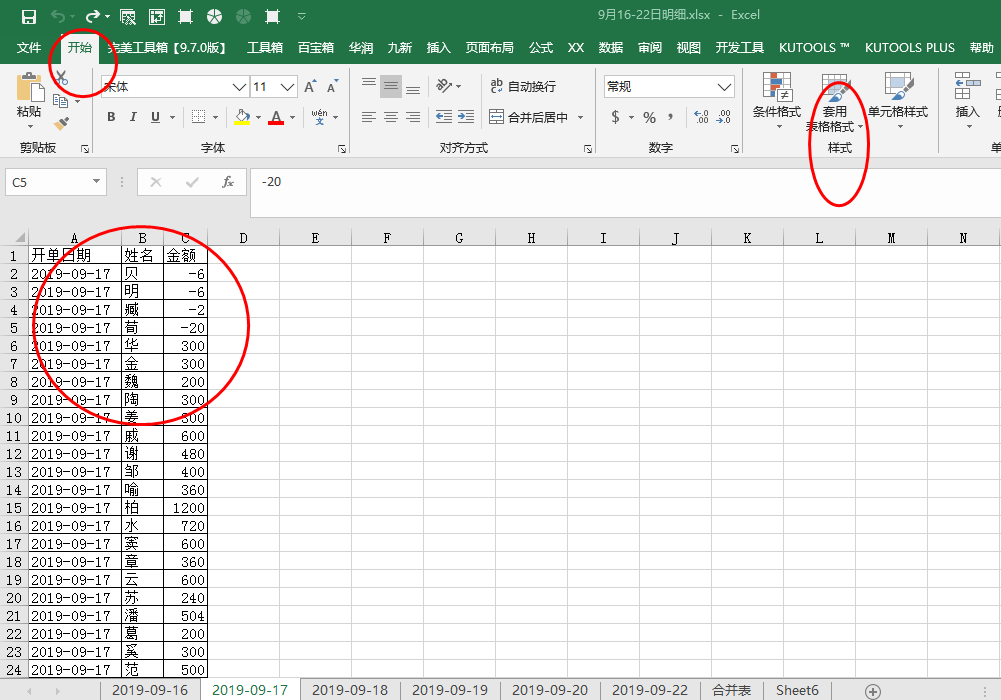Image resolution: width=1001 pixels, height=700 pixels.
Task: Set top vertical alignment
Action: (368, 83)
